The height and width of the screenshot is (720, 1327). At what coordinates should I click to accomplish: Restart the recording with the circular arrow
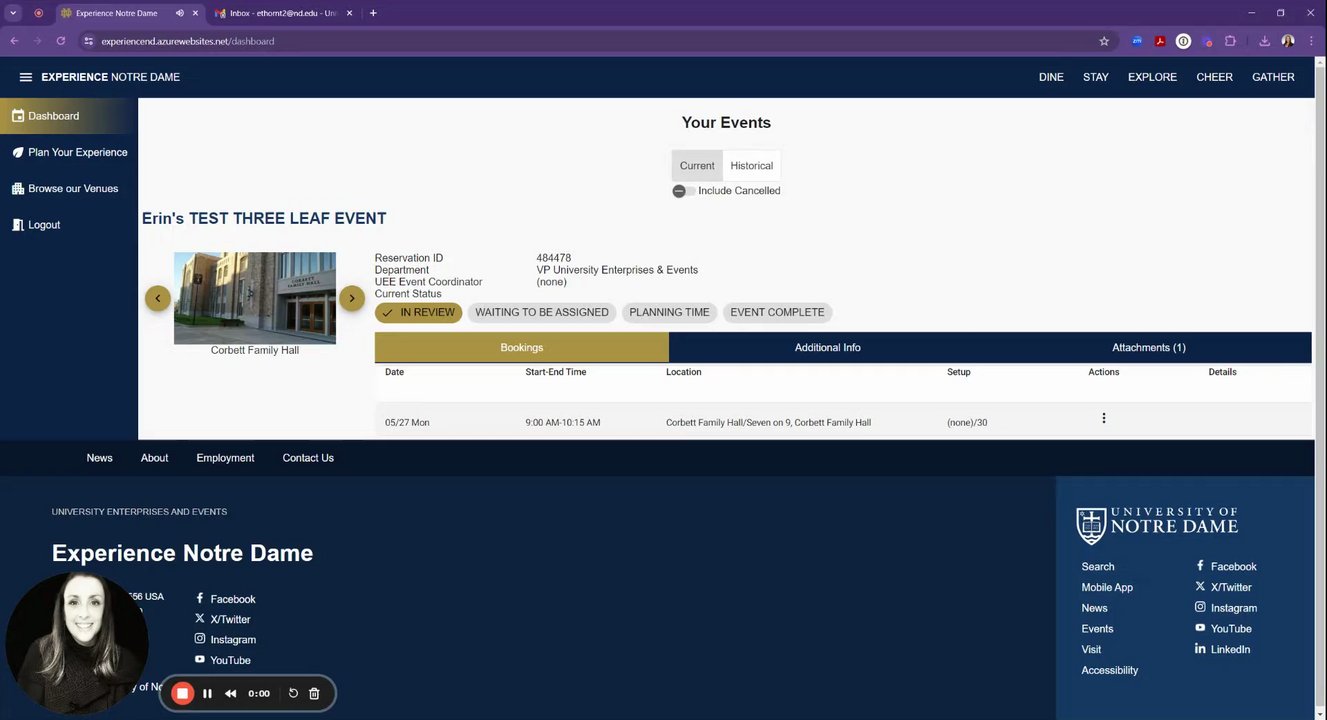tap(293, 693)
